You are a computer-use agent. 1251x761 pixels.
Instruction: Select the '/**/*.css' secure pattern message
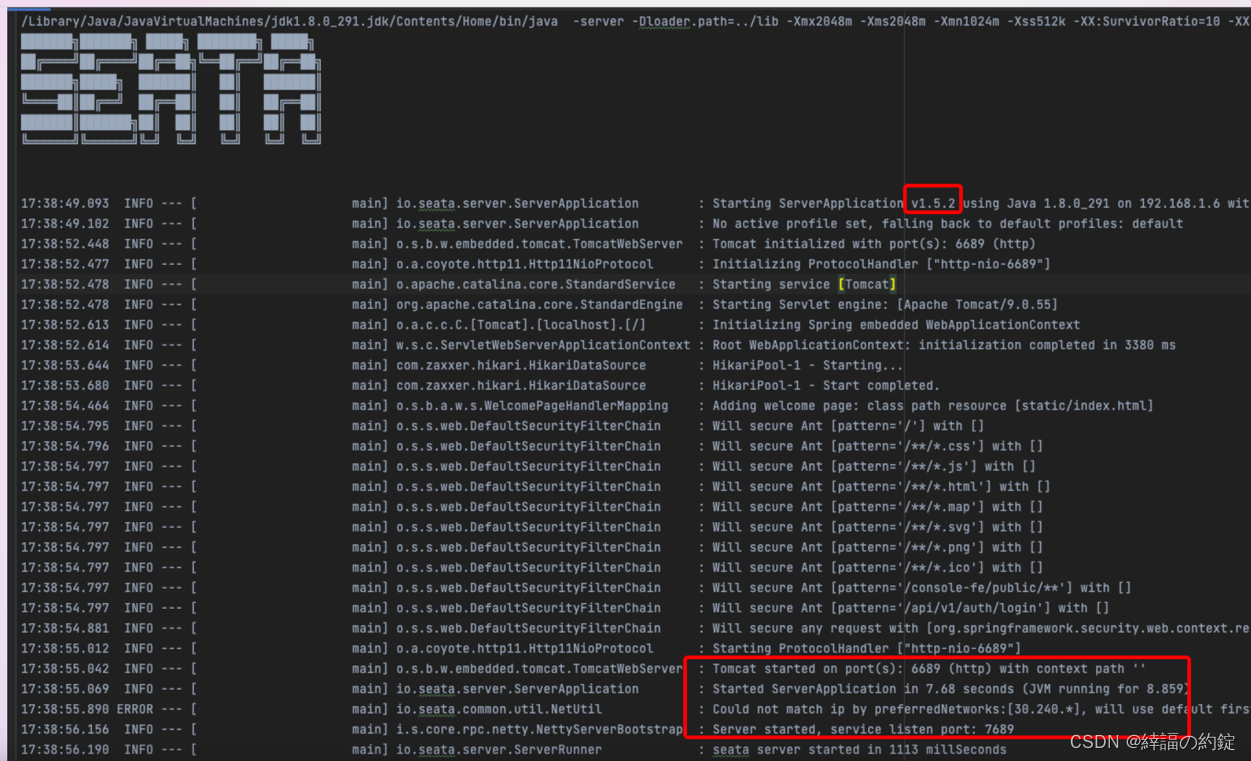tap(877, 446)
